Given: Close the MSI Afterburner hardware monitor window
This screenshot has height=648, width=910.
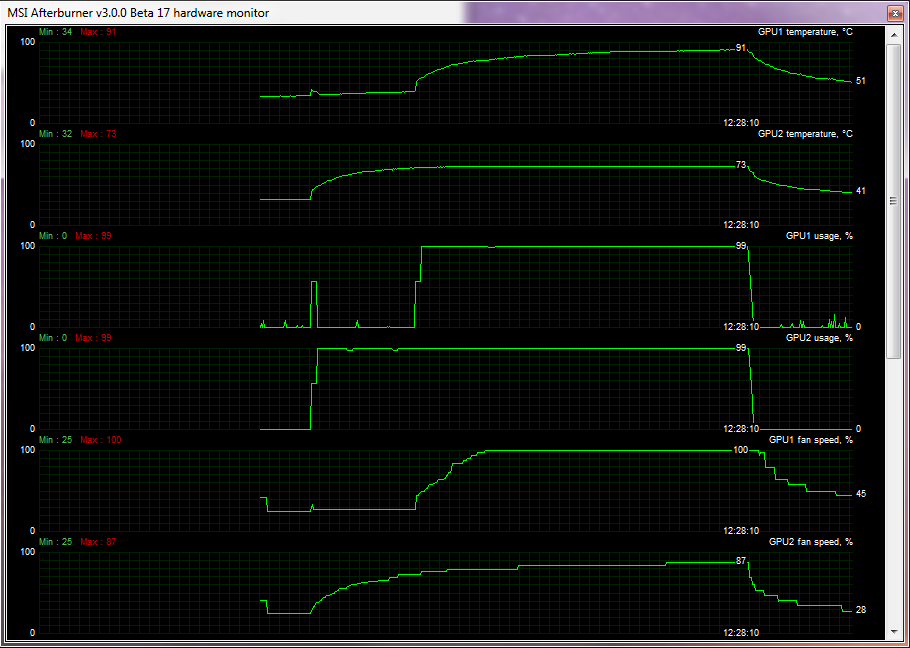Looking at the screenshot, I should click(x=892, y=12).
